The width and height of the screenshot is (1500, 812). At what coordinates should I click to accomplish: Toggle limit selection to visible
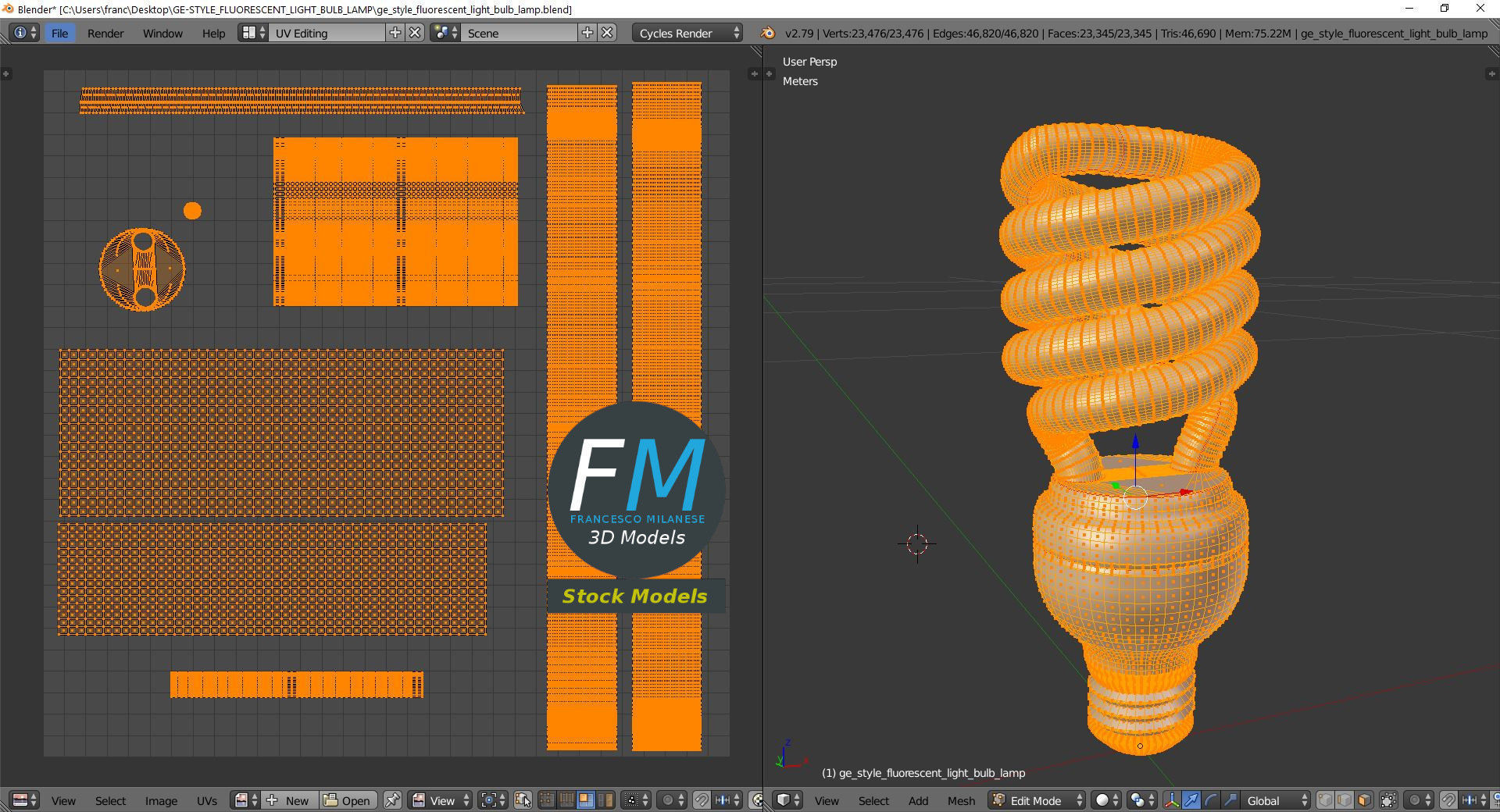(1388, 800)
